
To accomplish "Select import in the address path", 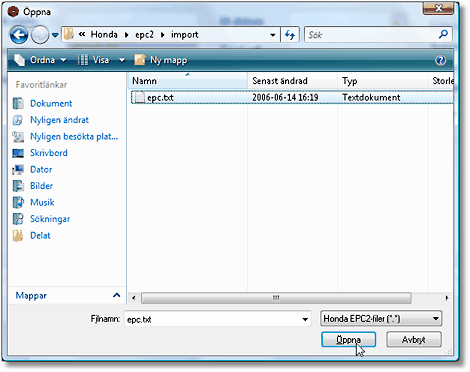I will (x=185, y=35).
